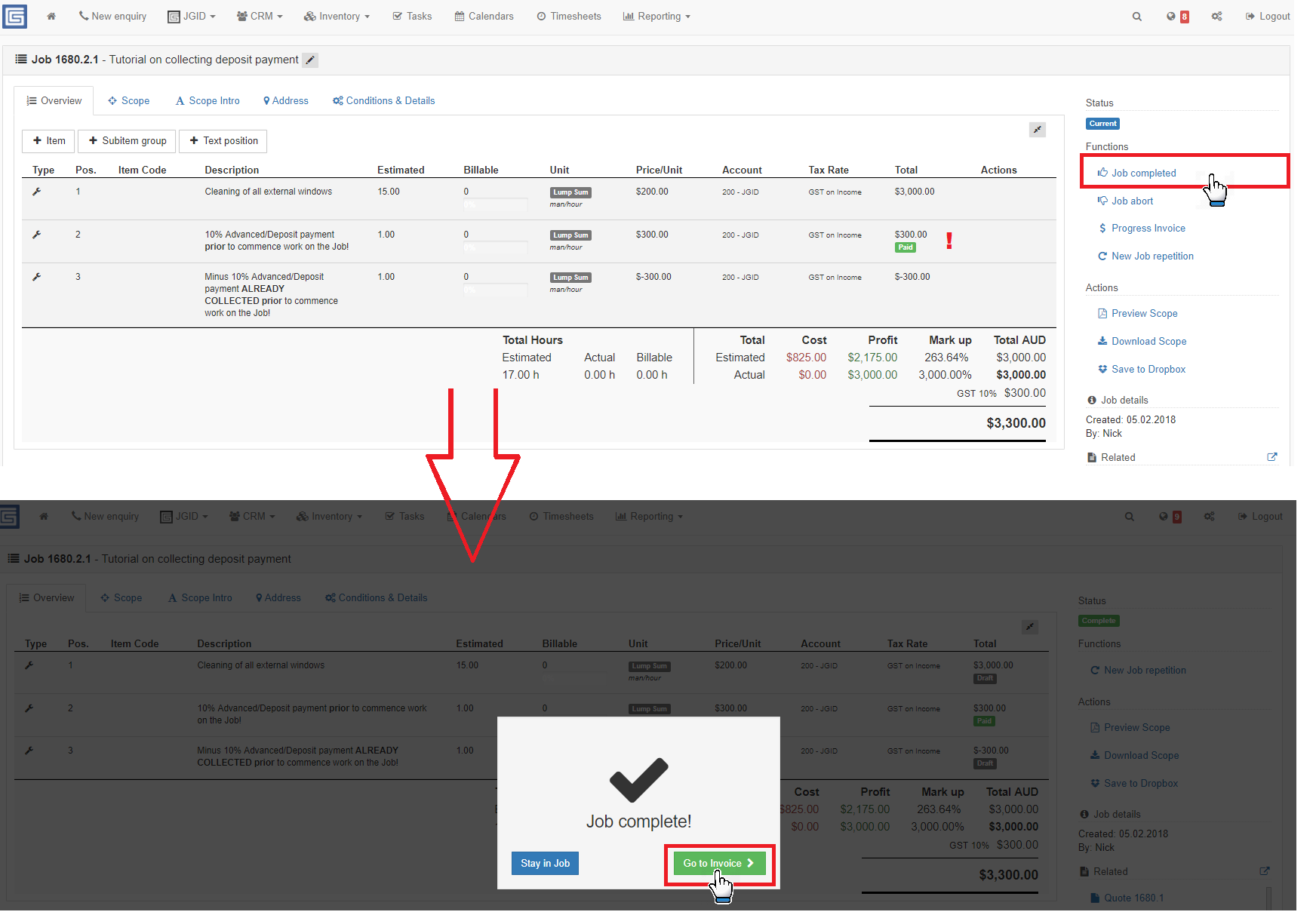
Task: Add a Subitem group
Action: coord(127,141)
